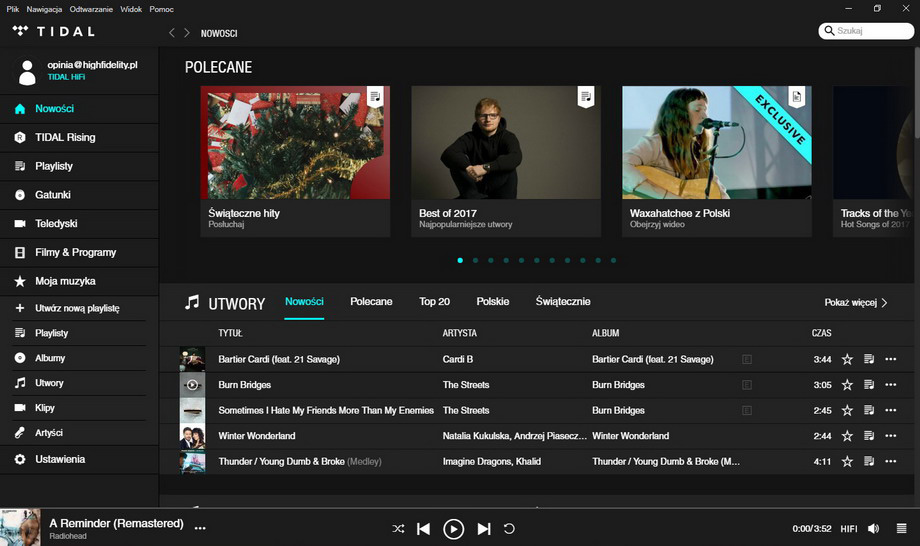Image resolution: width=920 pixels, height=546 pixels.
Task: Open TIDAL Rising from the sidebar
Action: (x=65, y=137)
